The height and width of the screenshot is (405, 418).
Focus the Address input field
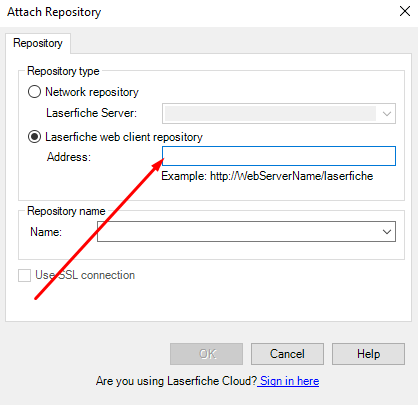(x=279, y=156)
